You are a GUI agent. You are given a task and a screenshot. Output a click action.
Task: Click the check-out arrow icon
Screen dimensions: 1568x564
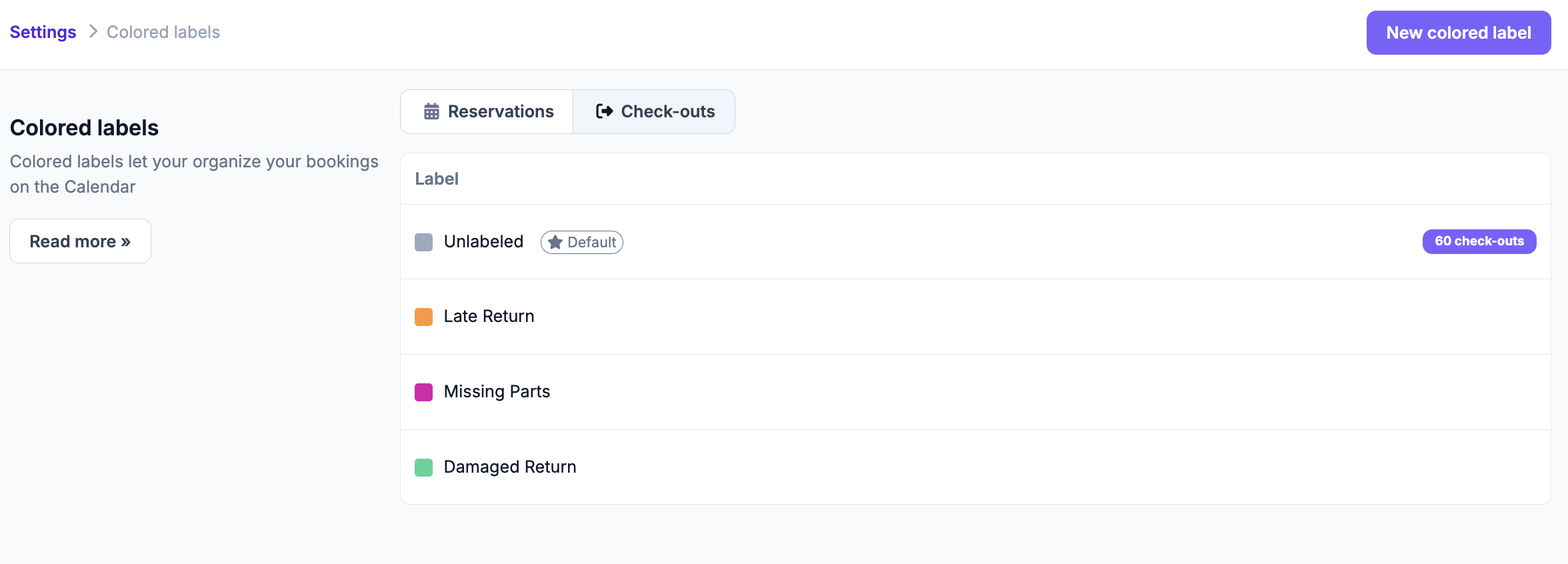[604, 111]
